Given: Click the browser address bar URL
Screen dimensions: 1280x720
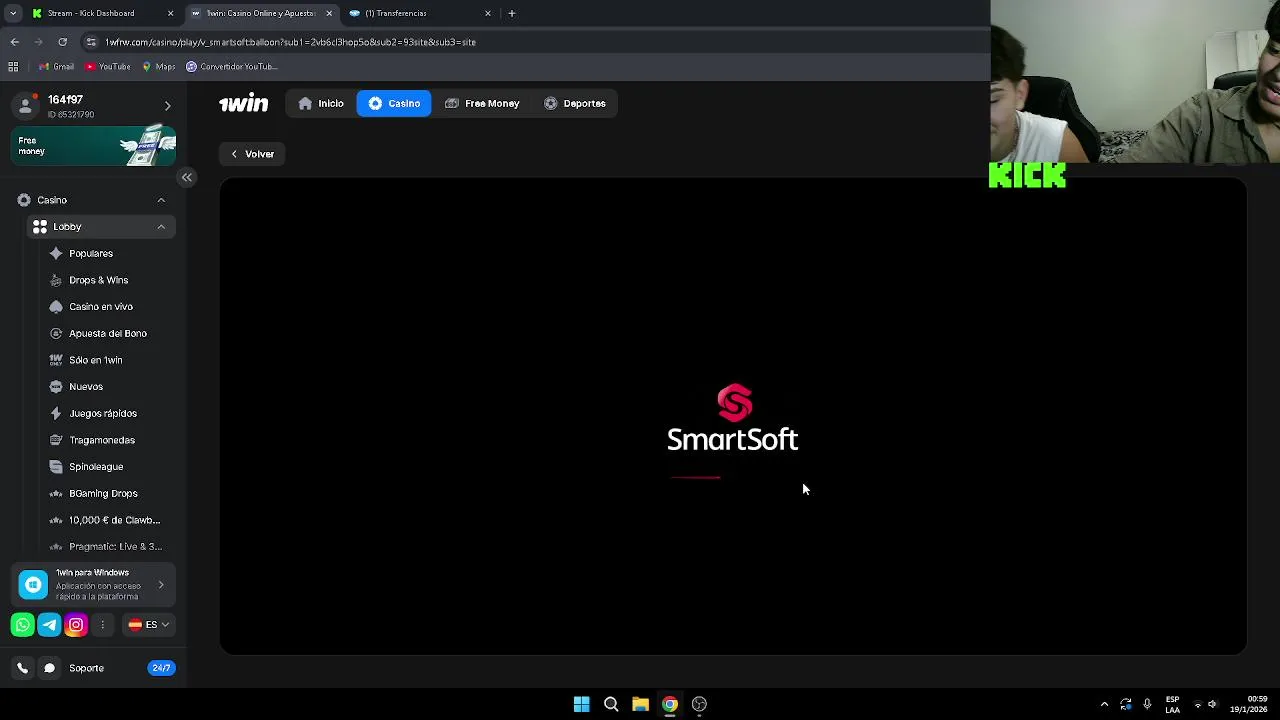Looking at the screenshot, I should [x=290, y=42].
